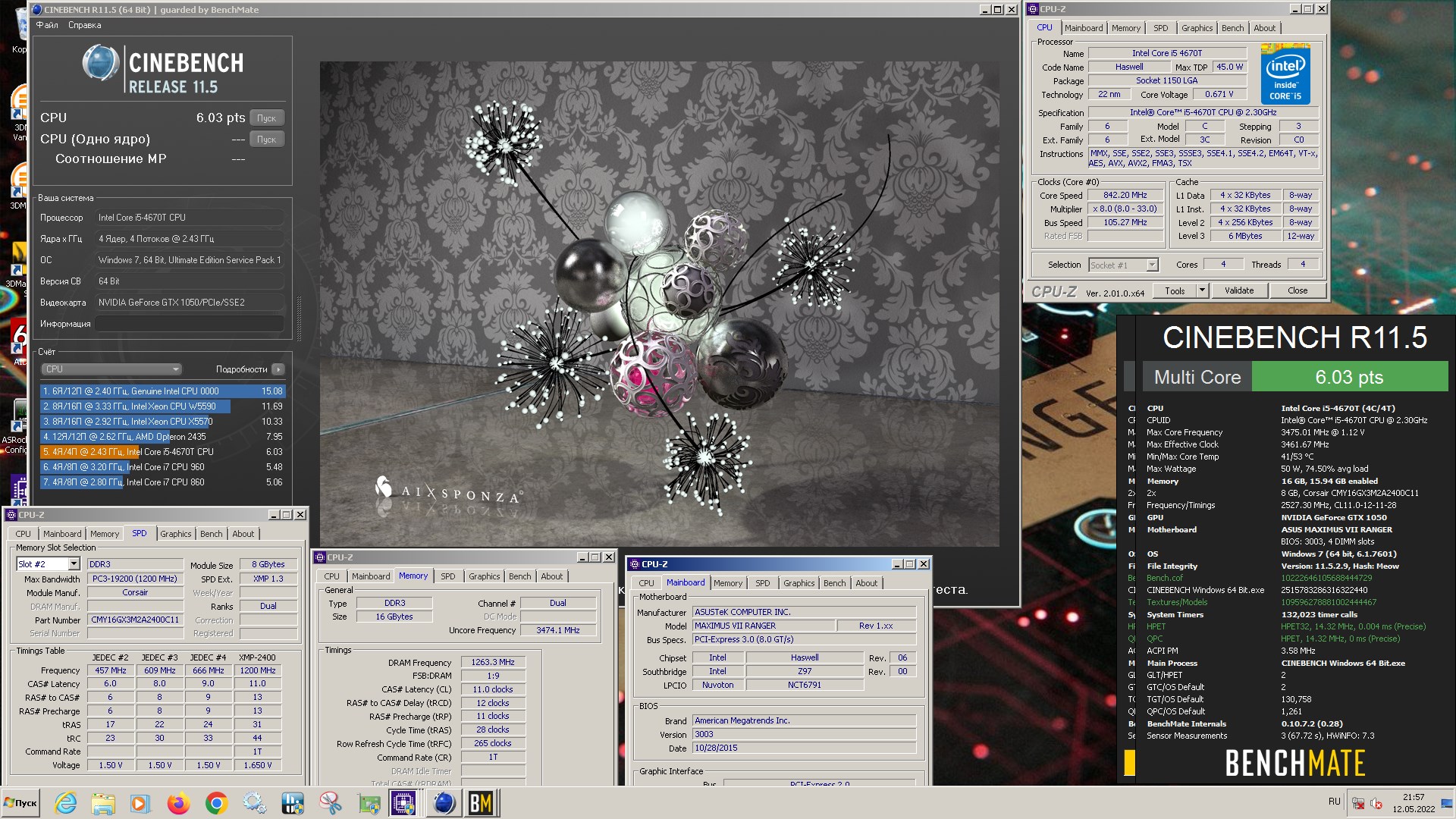Click the XMP 1.3 SPD Ext. field

268,579
